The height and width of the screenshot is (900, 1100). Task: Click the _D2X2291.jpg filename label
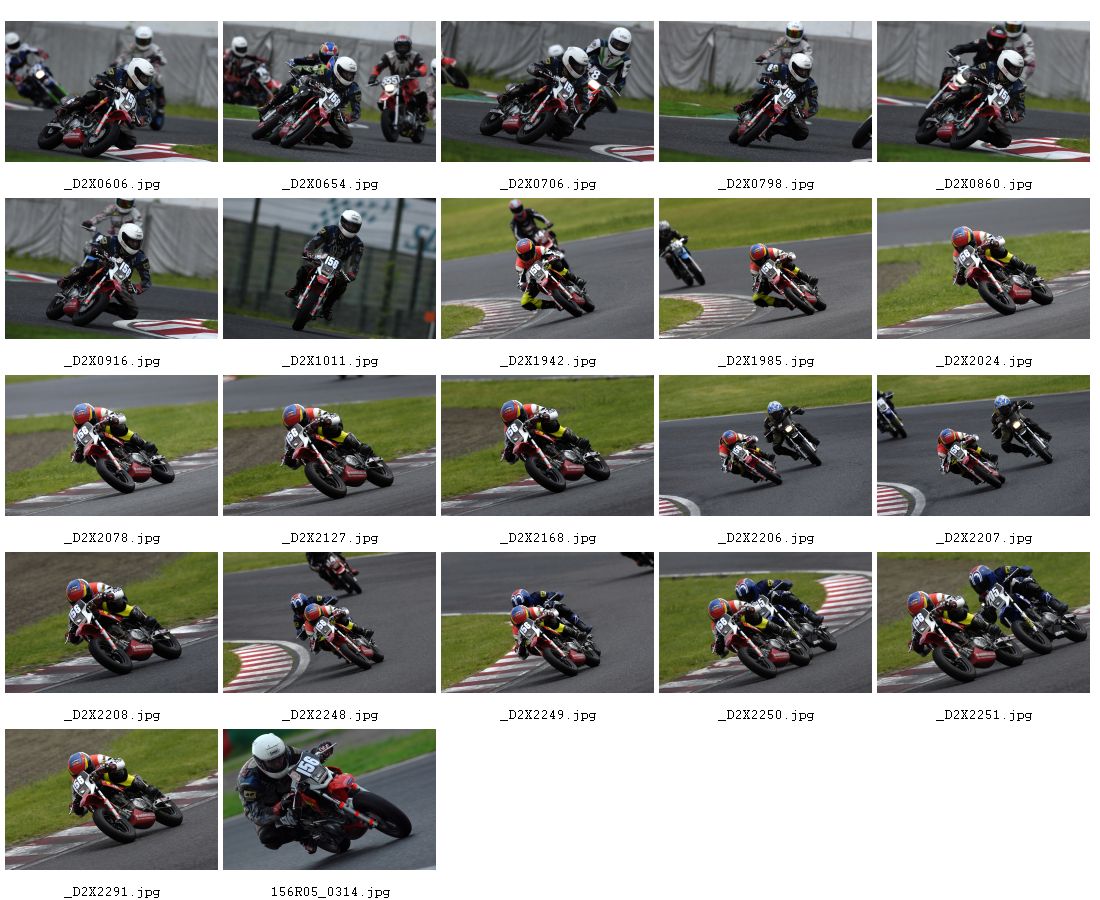click(112, 892)
